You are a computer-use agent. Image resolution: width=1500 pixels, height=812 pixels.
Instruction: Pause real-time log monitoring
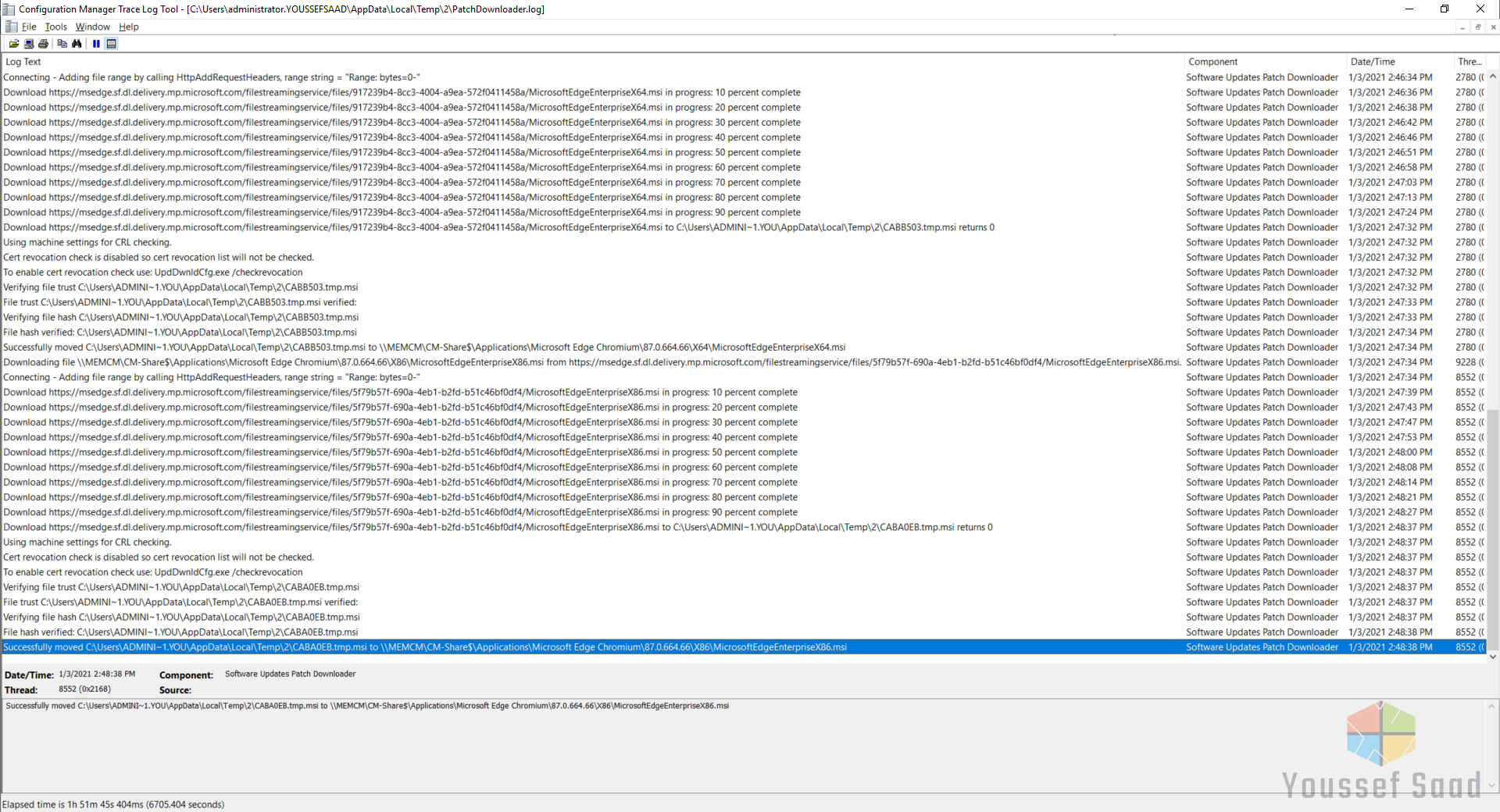coord(96,44)
